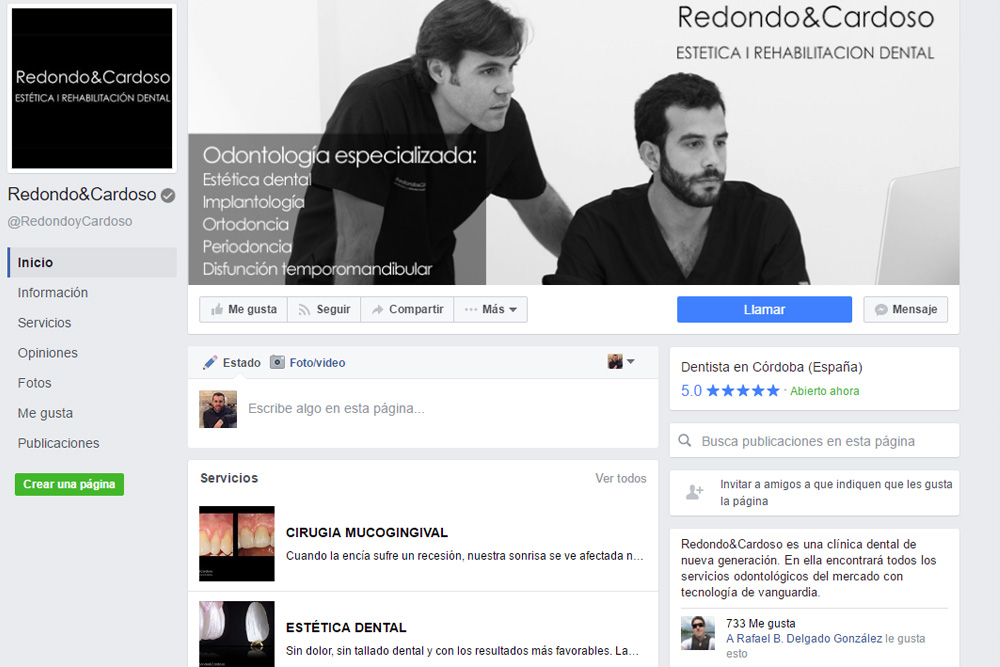Click the search magnifier icon
This screenshot has height=667, width=1000.
[x=684, y=441]
